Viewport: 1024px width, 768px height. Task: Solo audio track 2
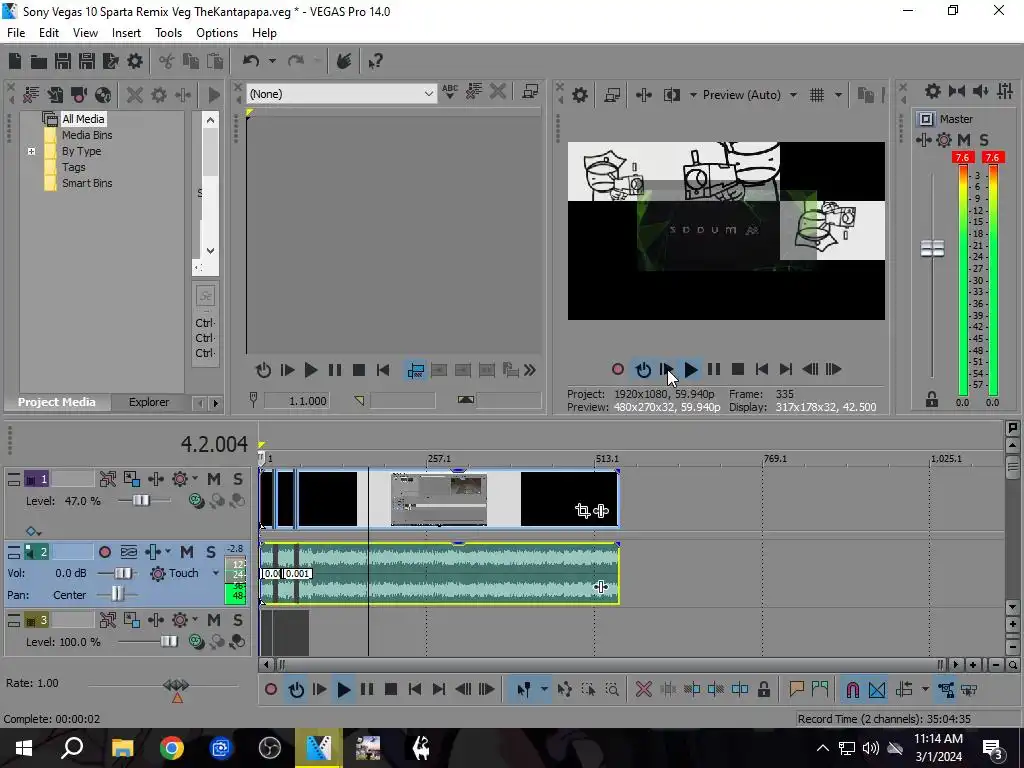coord(211,552)
